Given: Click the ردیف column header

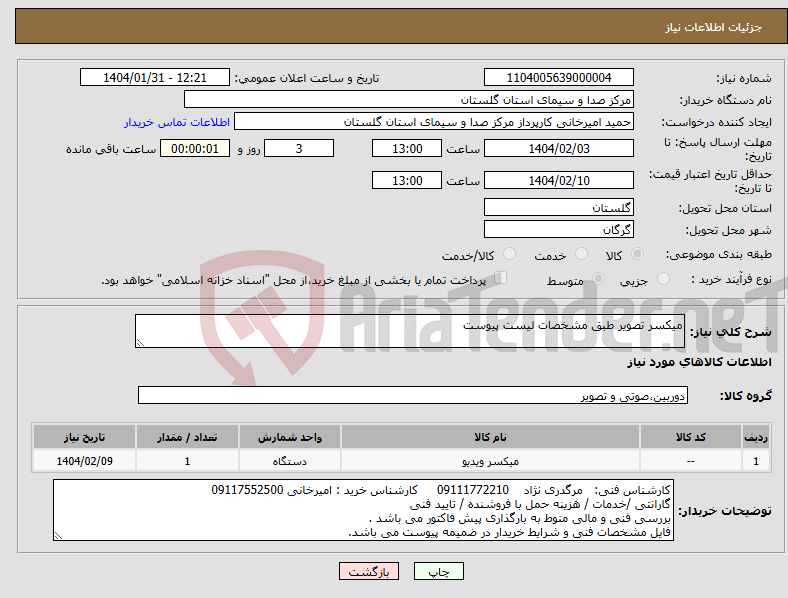Looking at the screenshot, I should click(756, 437).
